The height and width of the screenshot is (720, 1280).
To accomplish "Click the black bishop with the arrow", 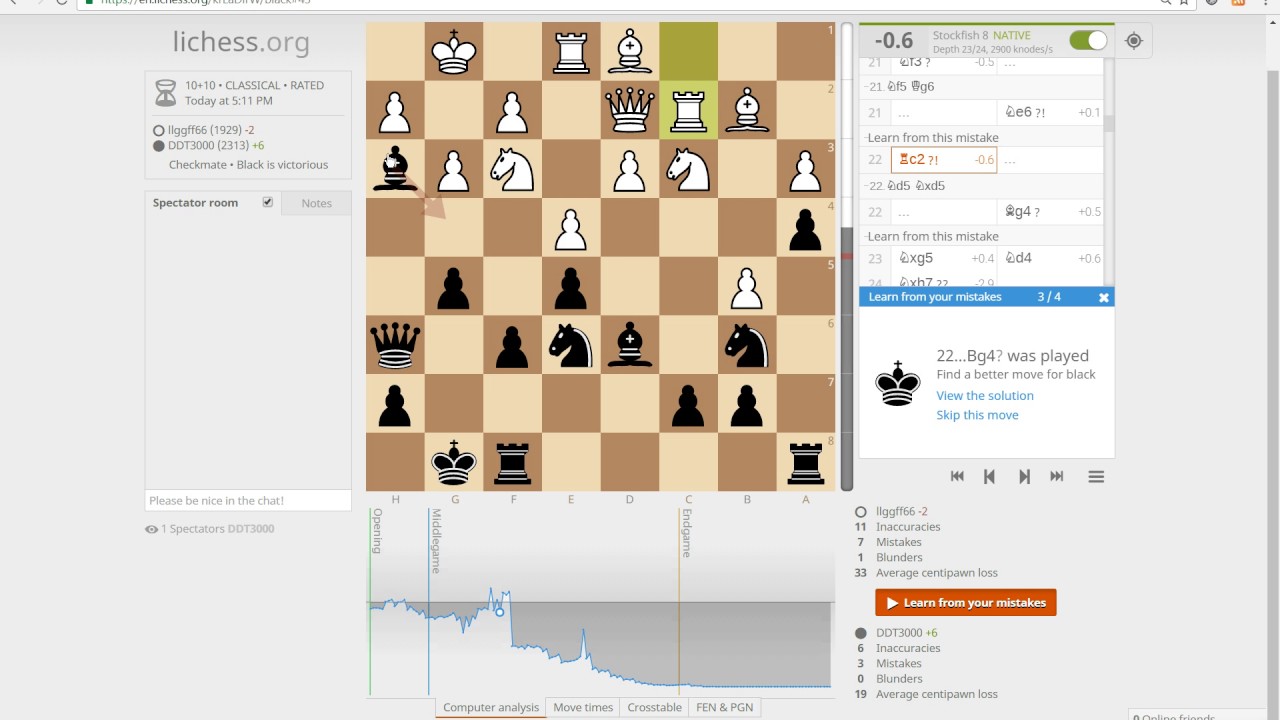I will [x=395, y=170].
